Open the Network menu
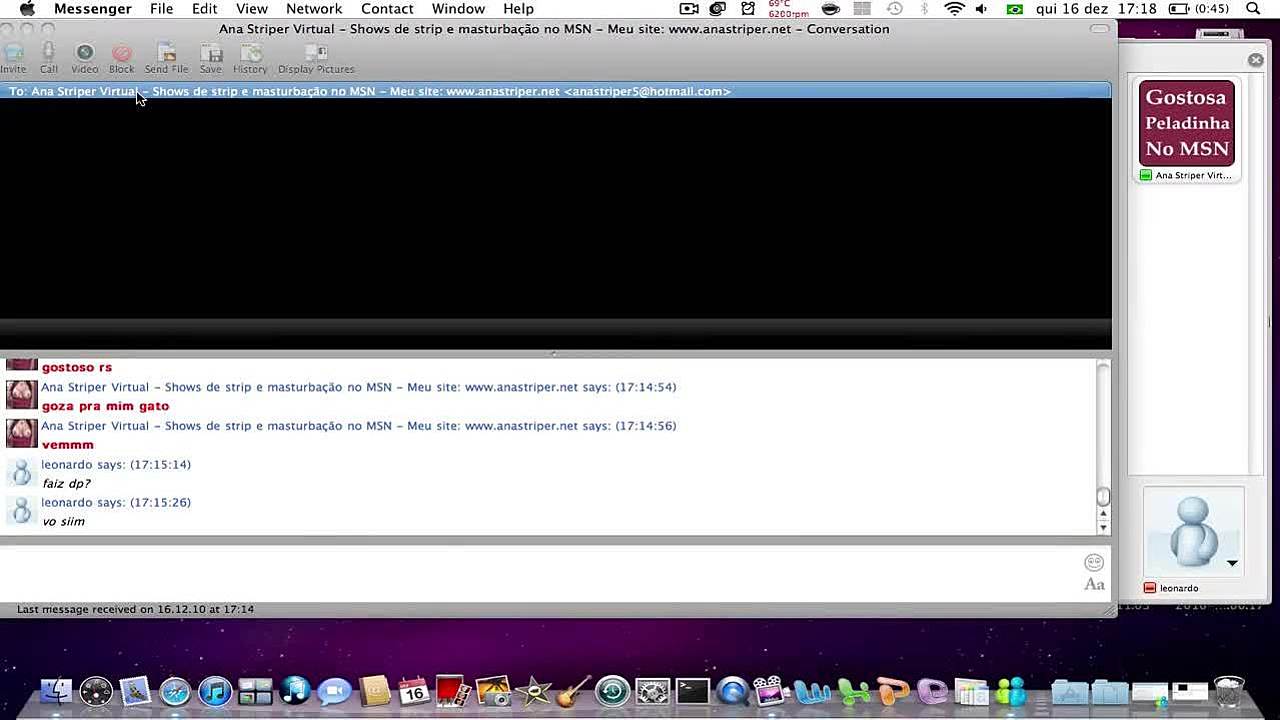The image size is (1280, 720). coord(314,9)
